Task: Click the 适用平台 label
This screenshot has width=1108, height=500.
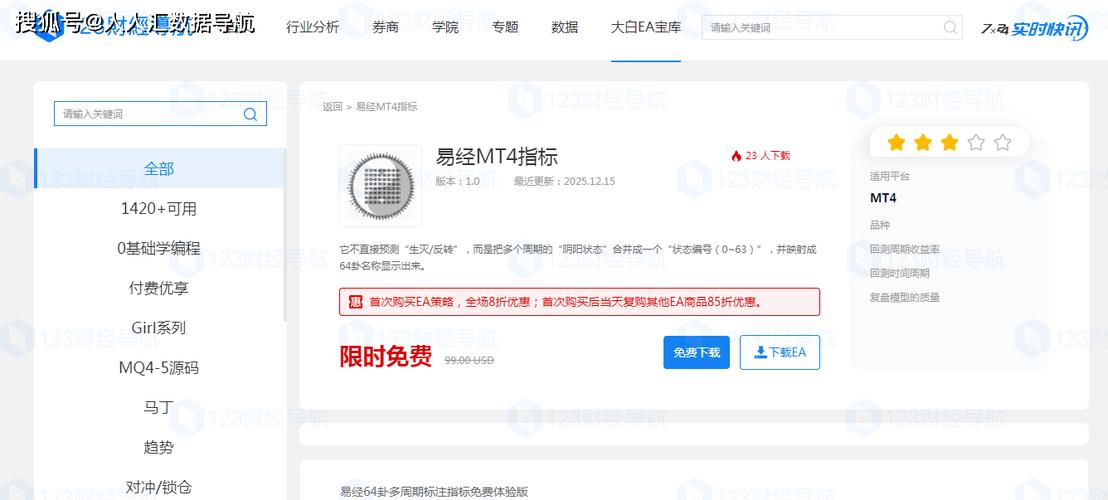Action: click(890, 177)
